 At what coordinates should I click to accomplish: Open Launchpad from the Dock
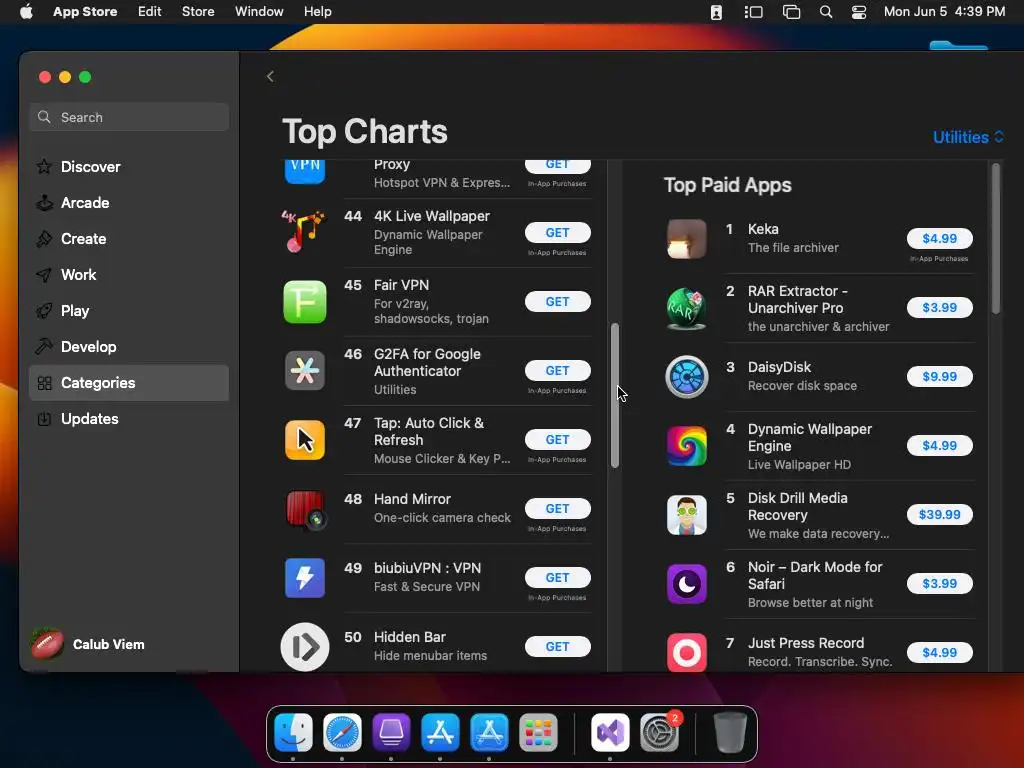pyautogui.click(x=538, y=732)
